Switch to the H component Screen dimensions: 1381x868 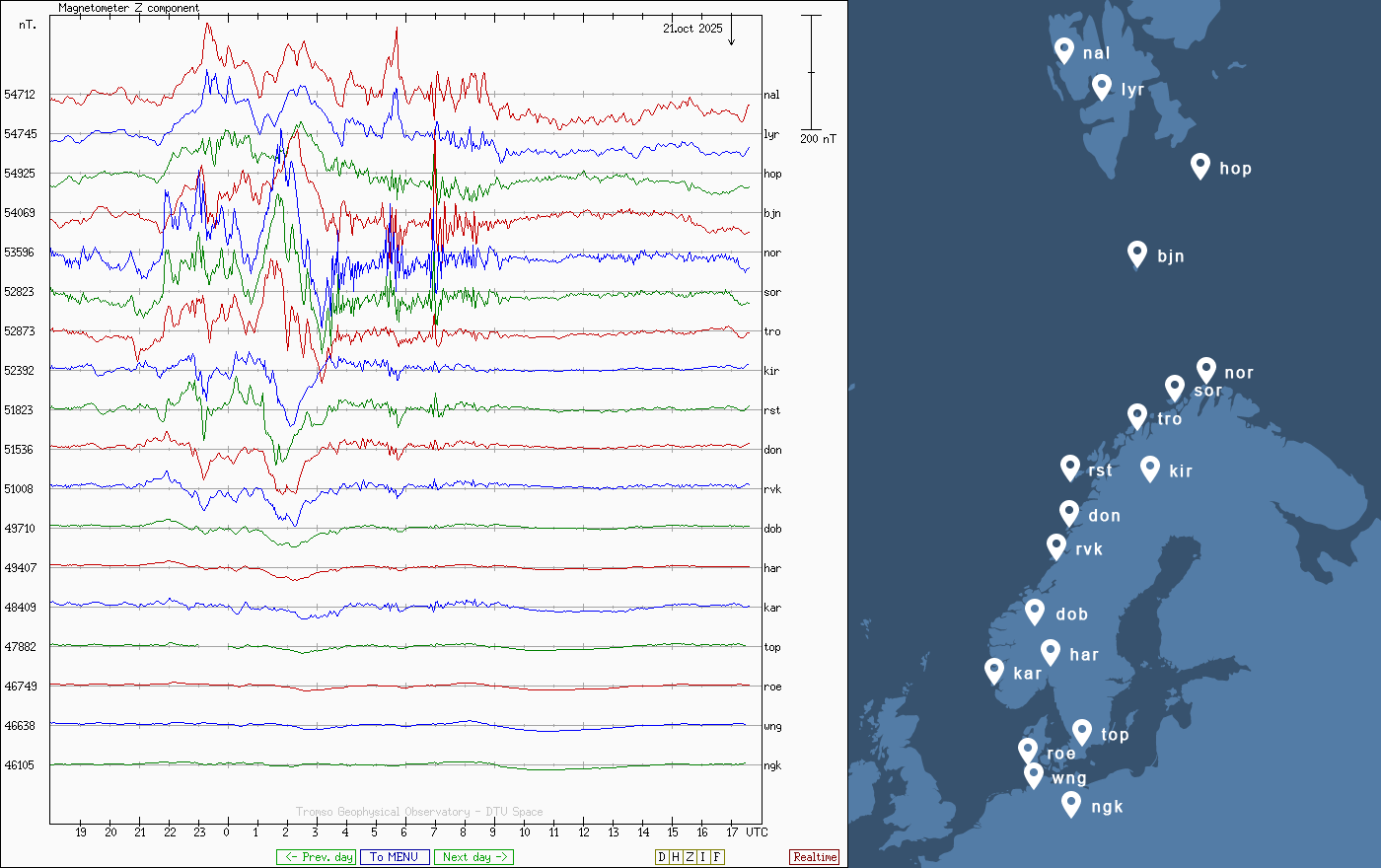point(676,857)
